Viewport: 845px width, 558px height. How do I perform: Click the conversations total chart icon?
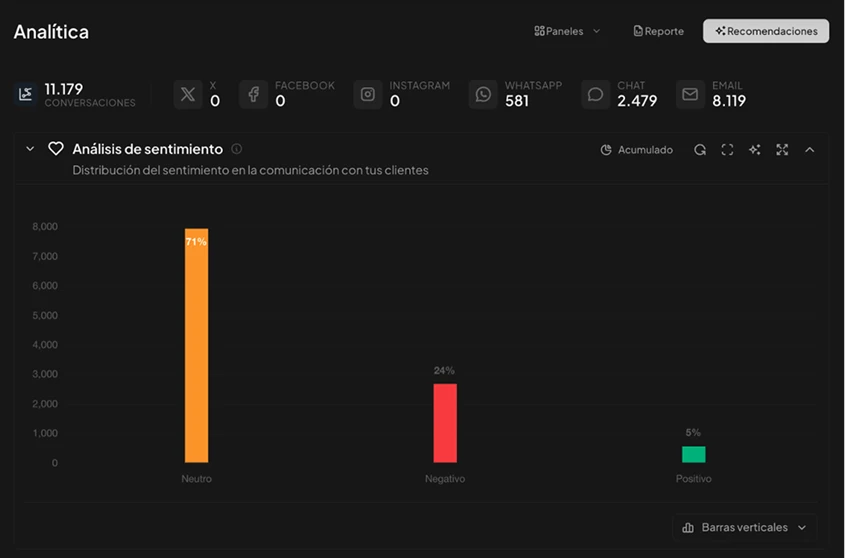26,94
